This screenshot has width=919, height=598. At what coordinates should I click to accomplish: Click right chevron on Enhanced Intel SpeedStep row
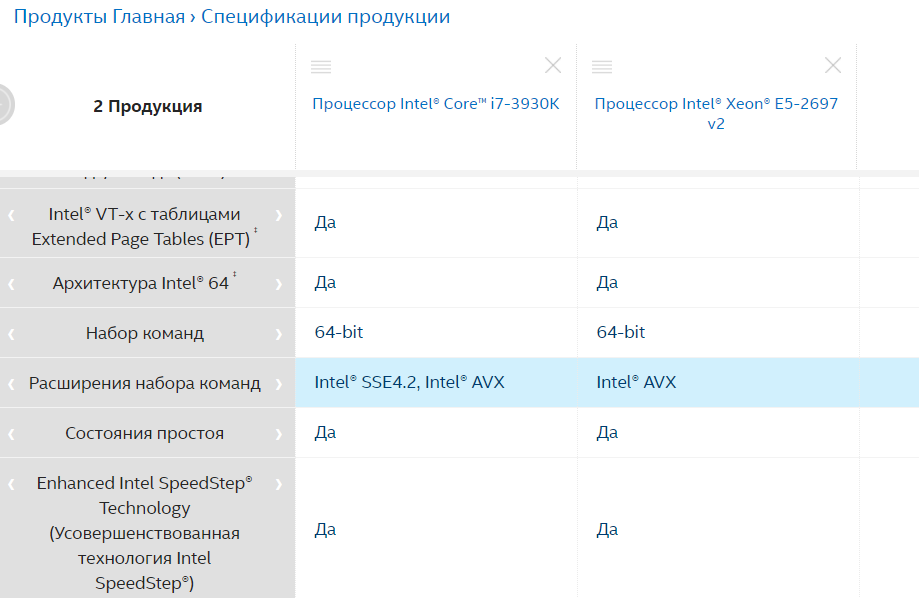pyautogui.click(x=279, y=484)
